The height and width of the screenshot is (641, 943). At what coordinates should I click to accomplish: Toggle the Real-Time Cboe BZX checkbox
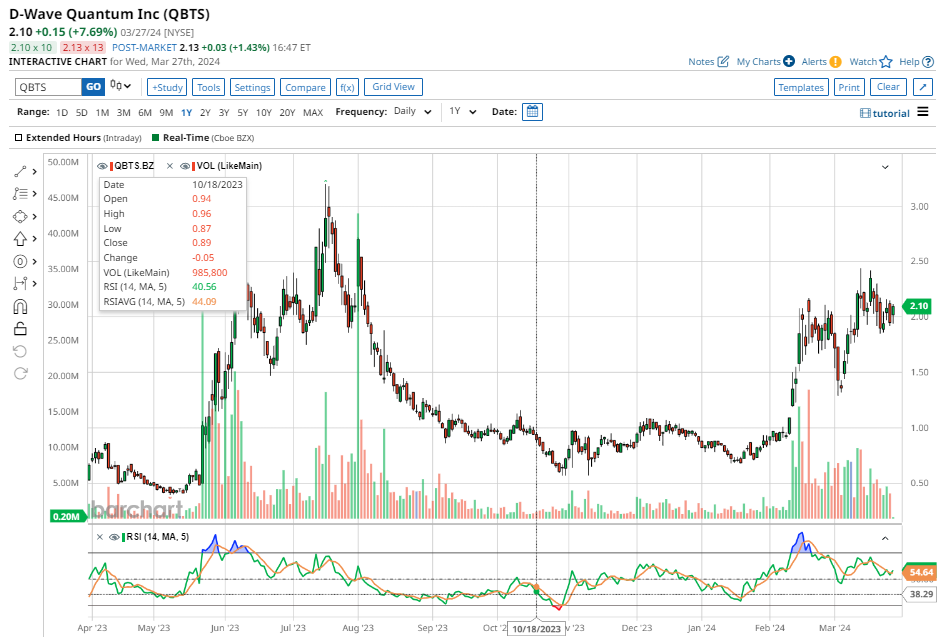coord(155,138)
